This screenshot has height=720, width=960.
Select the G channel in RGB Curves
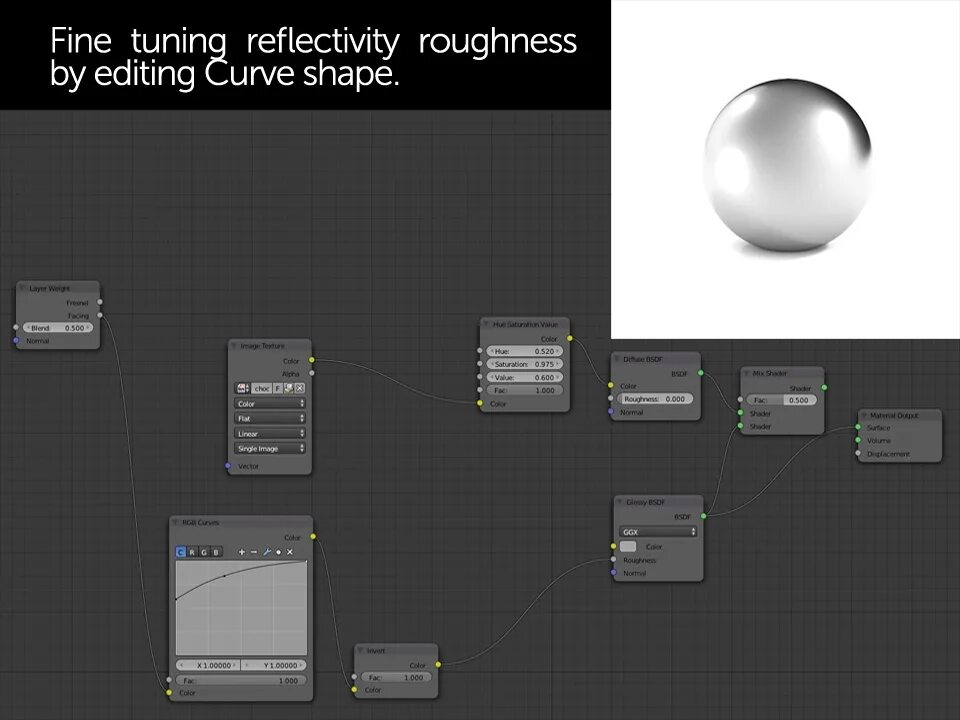coord(204,552)
